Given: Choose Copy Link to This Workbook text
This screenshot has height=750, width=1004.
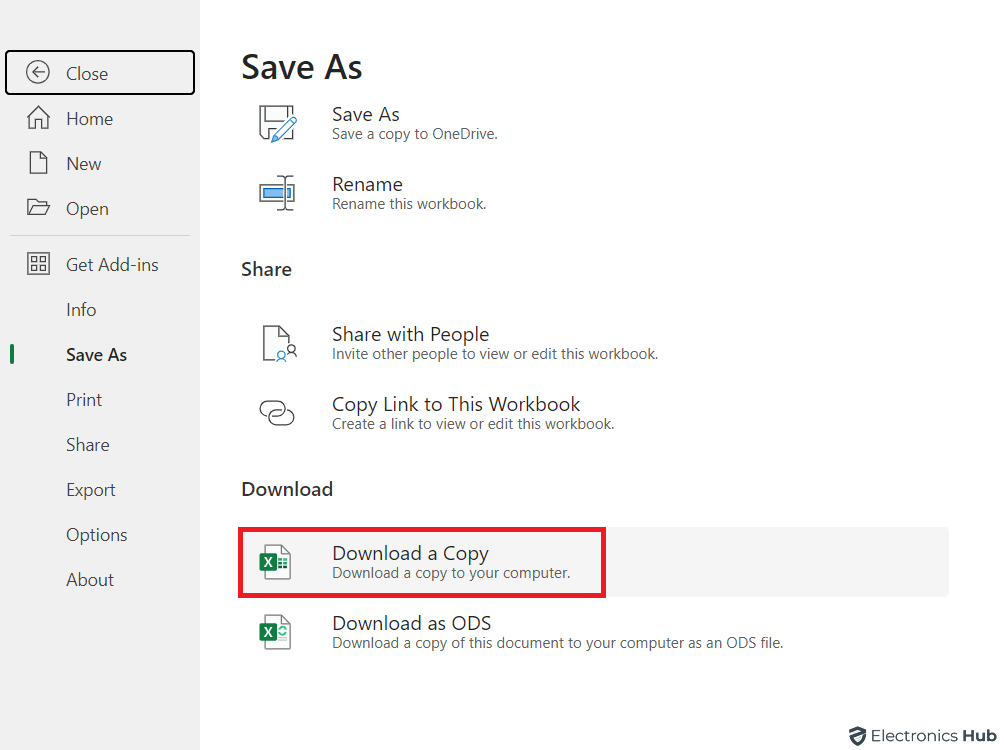Looking at the screenshot, I should coord(456,404).
